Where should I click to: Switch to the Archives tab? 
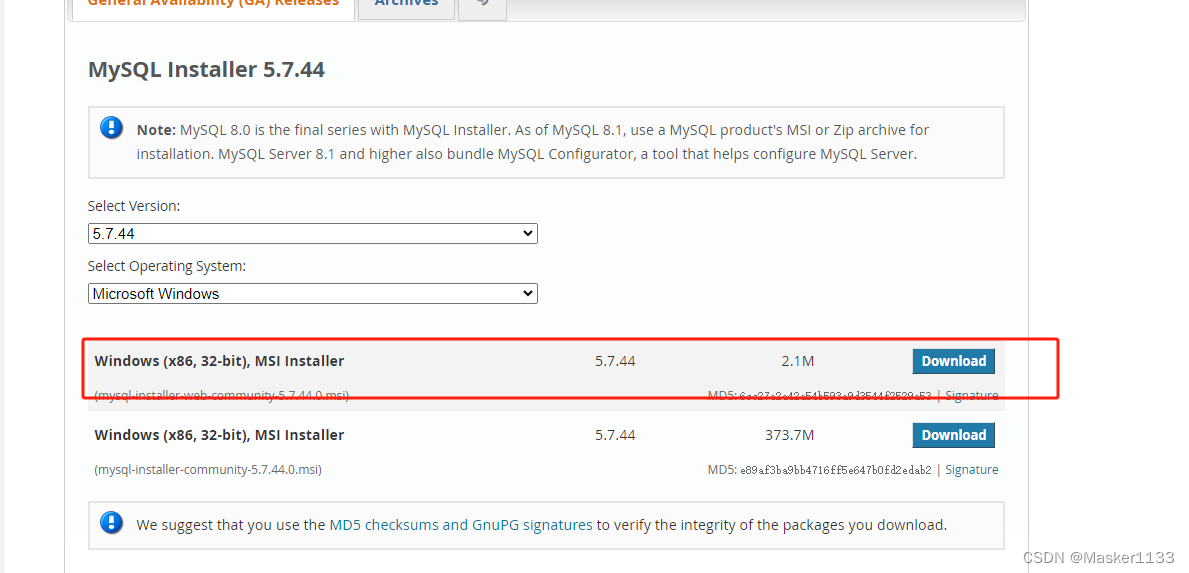point(406,6)
